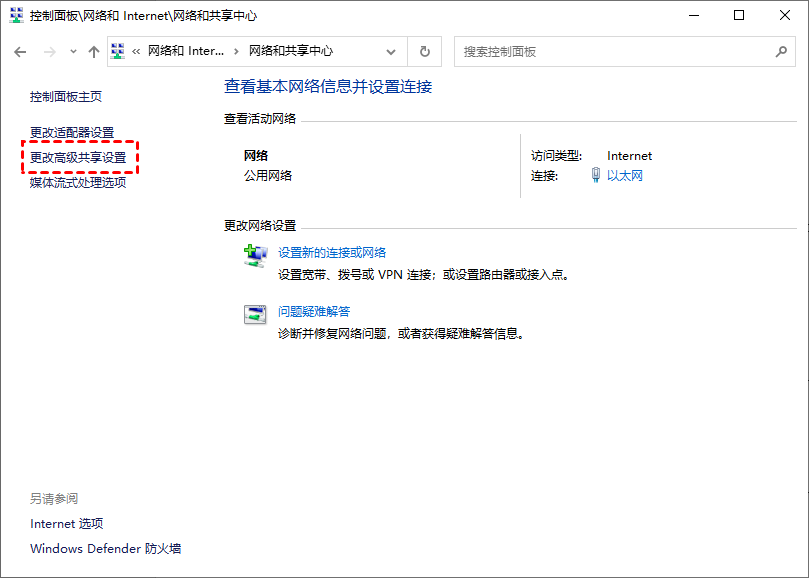
Task: Click the icon beside 设置新的连接或网络
Action: tap(255, 255)
